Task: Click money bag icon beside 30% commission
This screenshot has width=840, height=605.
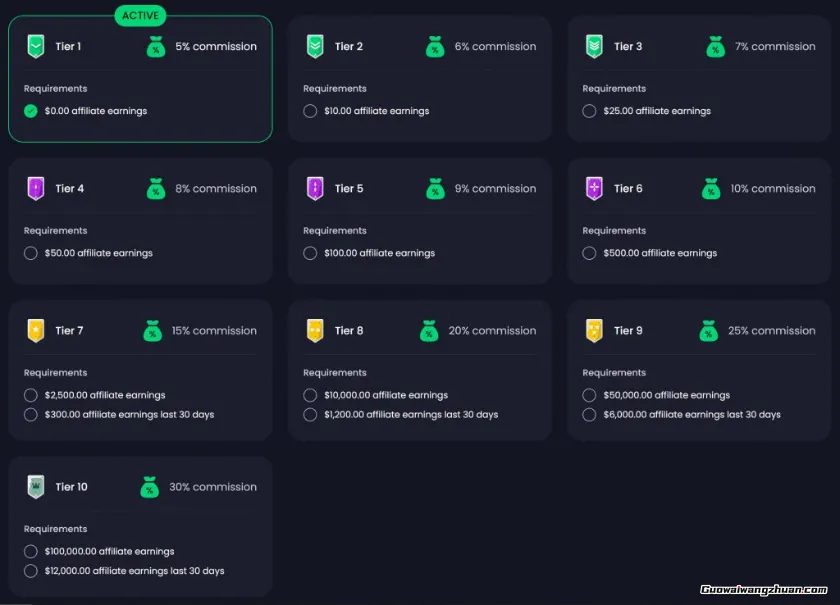Action: 150,487
